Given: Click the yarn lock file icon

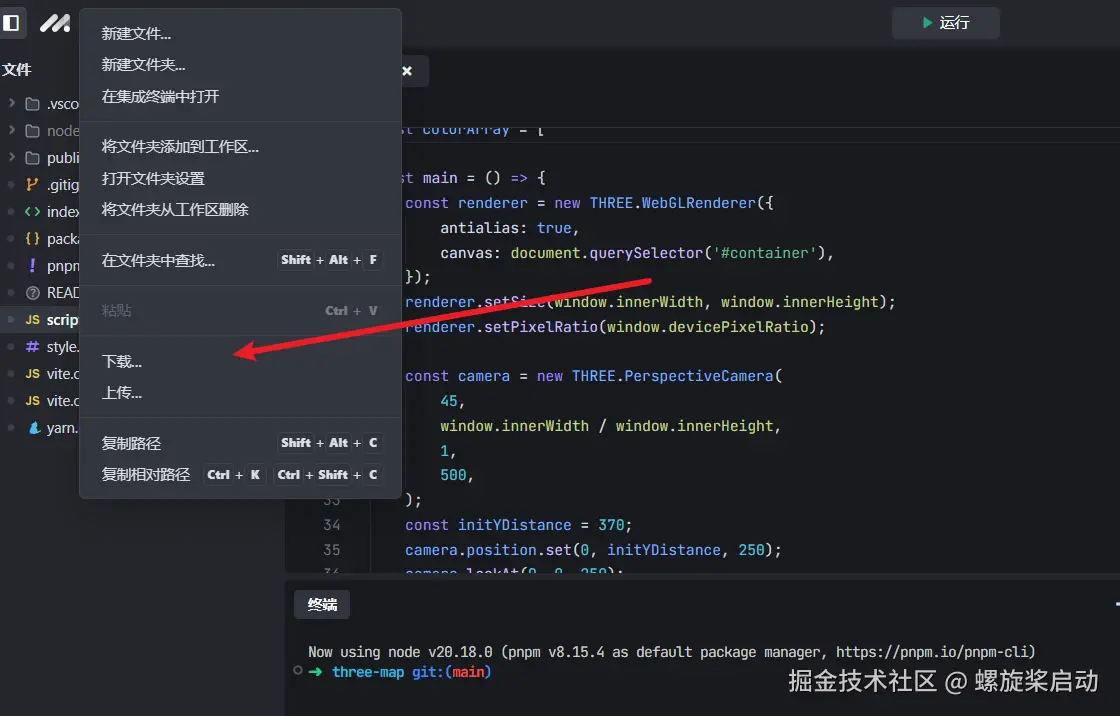Looking at the screenshot, I should (34, 428).
